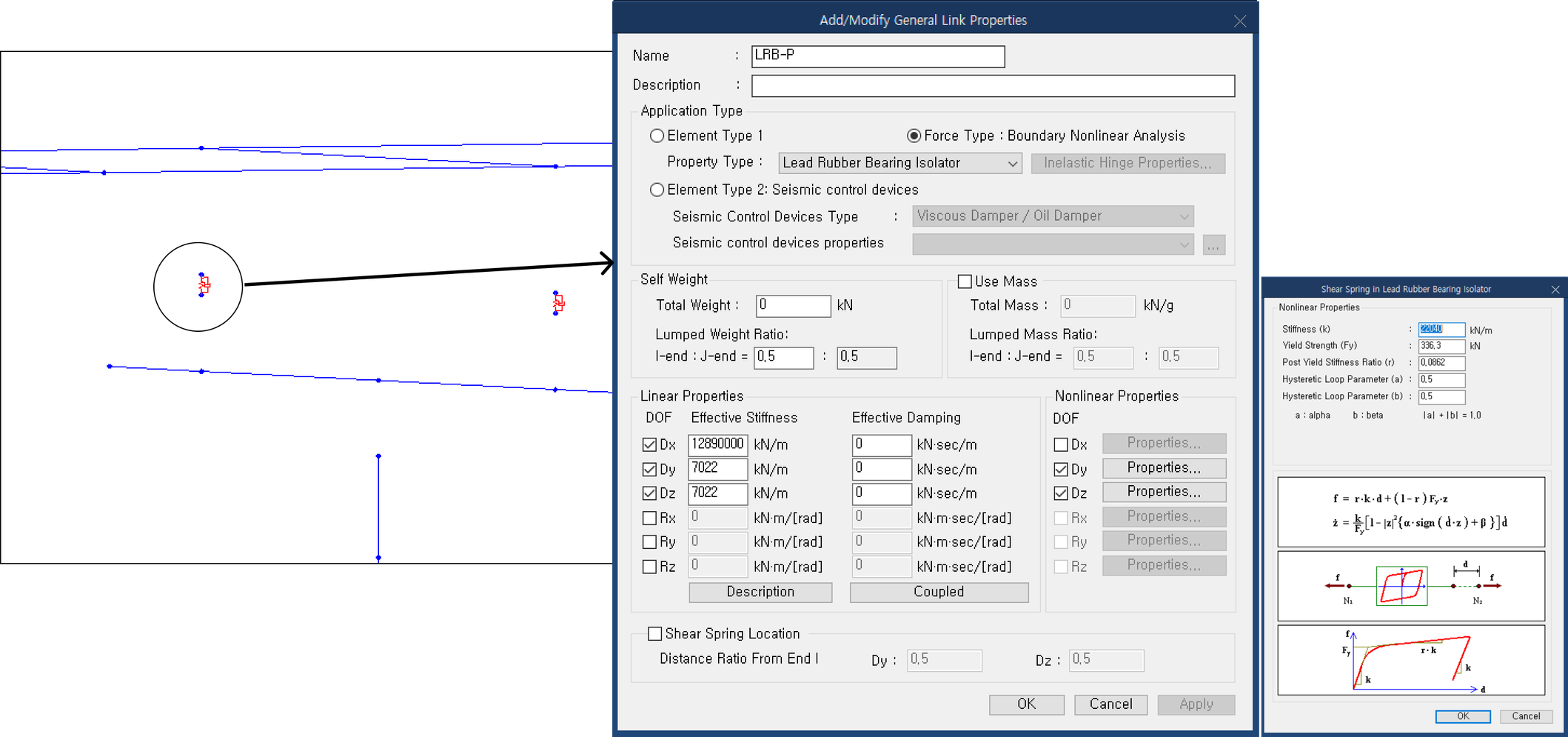Toggle nonlinear Dz DOF checkbox
This screenshot has height=737, width=1568.
point(1061,493)
